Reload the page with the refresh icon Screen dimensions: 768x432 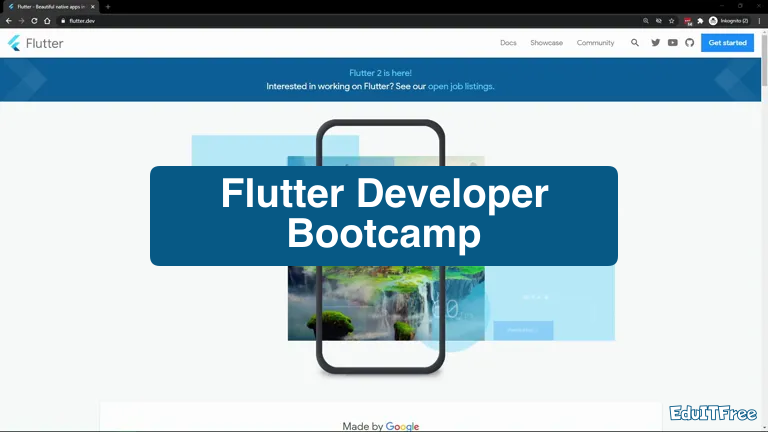click(x=34, y=21)
